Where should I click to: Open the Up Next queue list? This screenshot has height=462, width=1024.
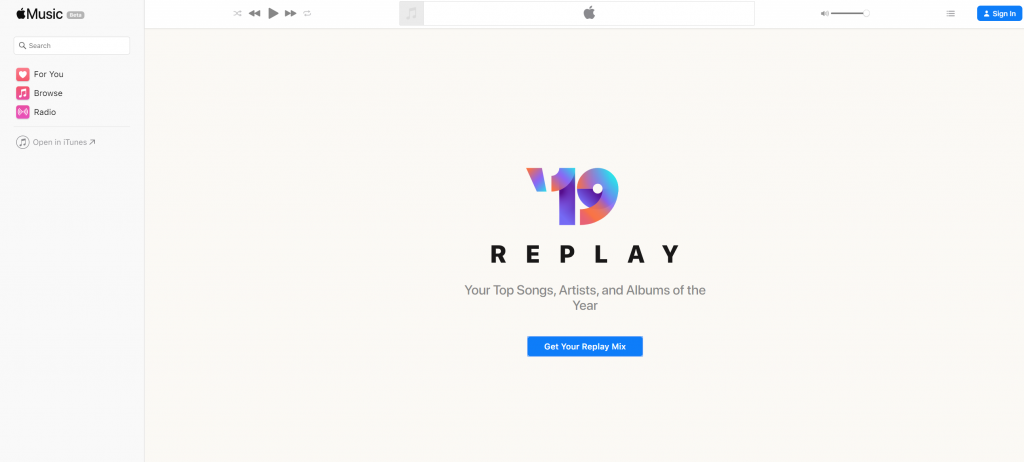click(950, 13)
